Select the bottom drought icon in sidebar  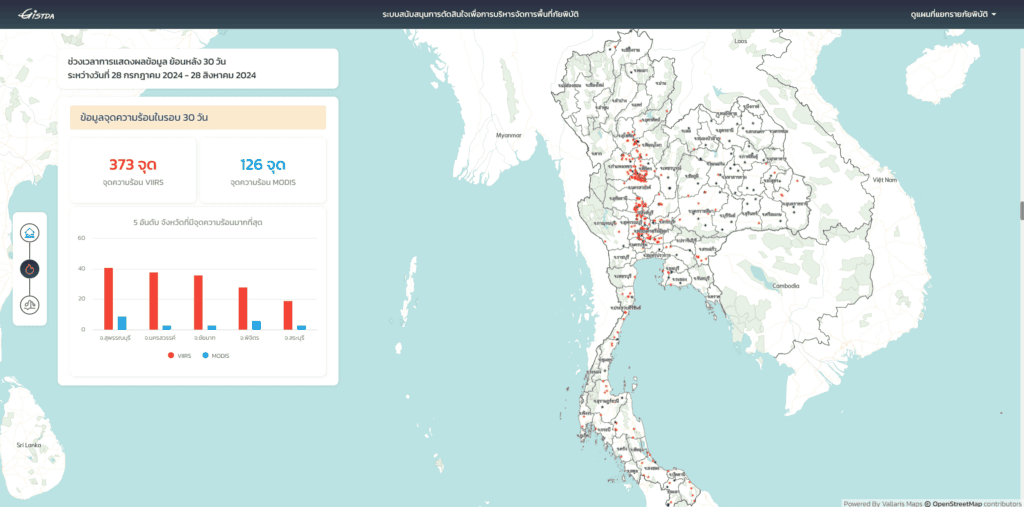click(x=30, y=304)
